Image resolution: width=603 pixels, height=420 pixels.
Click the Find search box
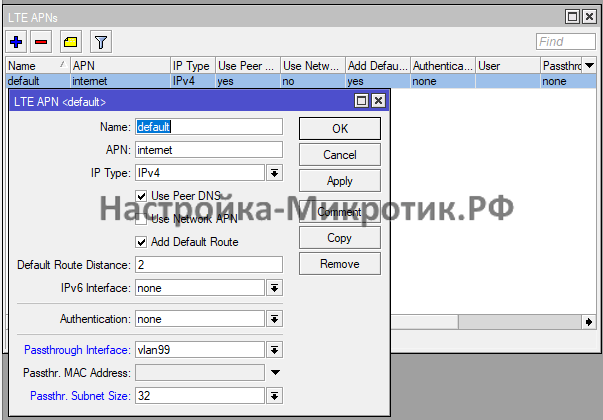(566, 42)
